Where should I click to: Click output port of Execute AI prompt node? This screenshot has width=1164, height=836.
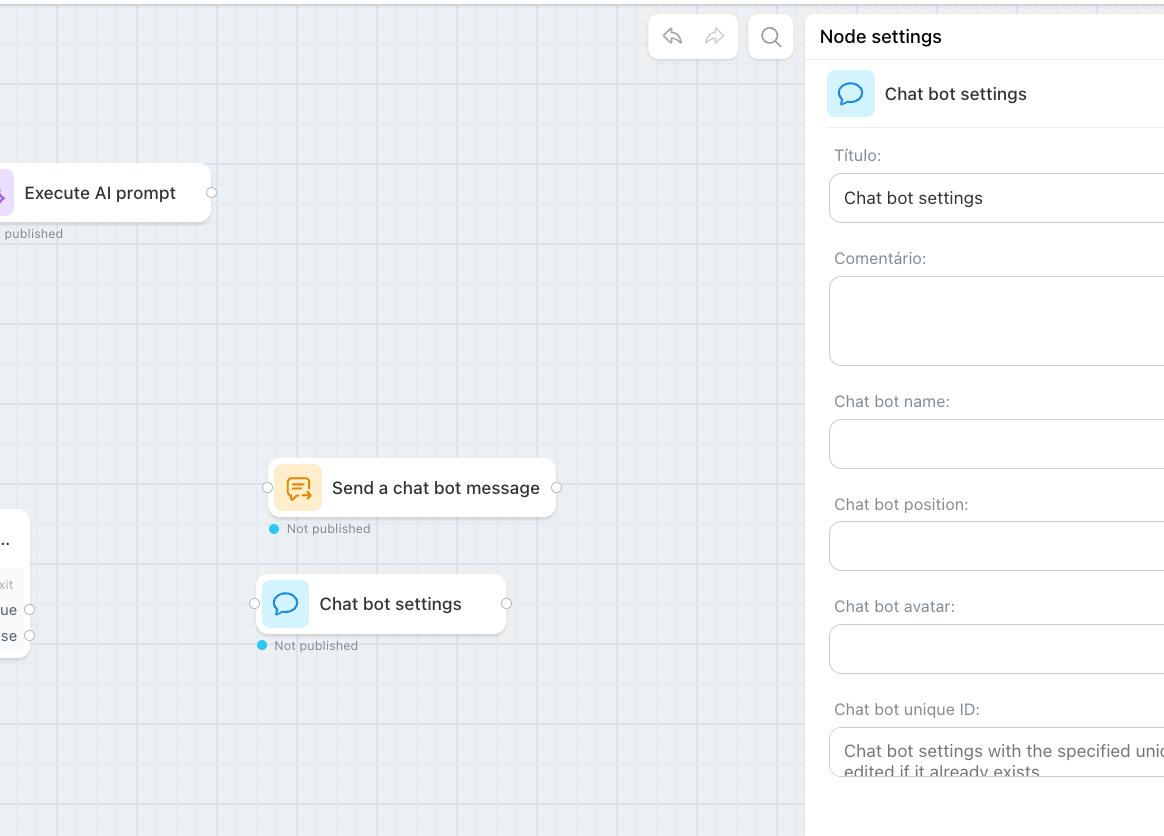click(x=211, y=193)
